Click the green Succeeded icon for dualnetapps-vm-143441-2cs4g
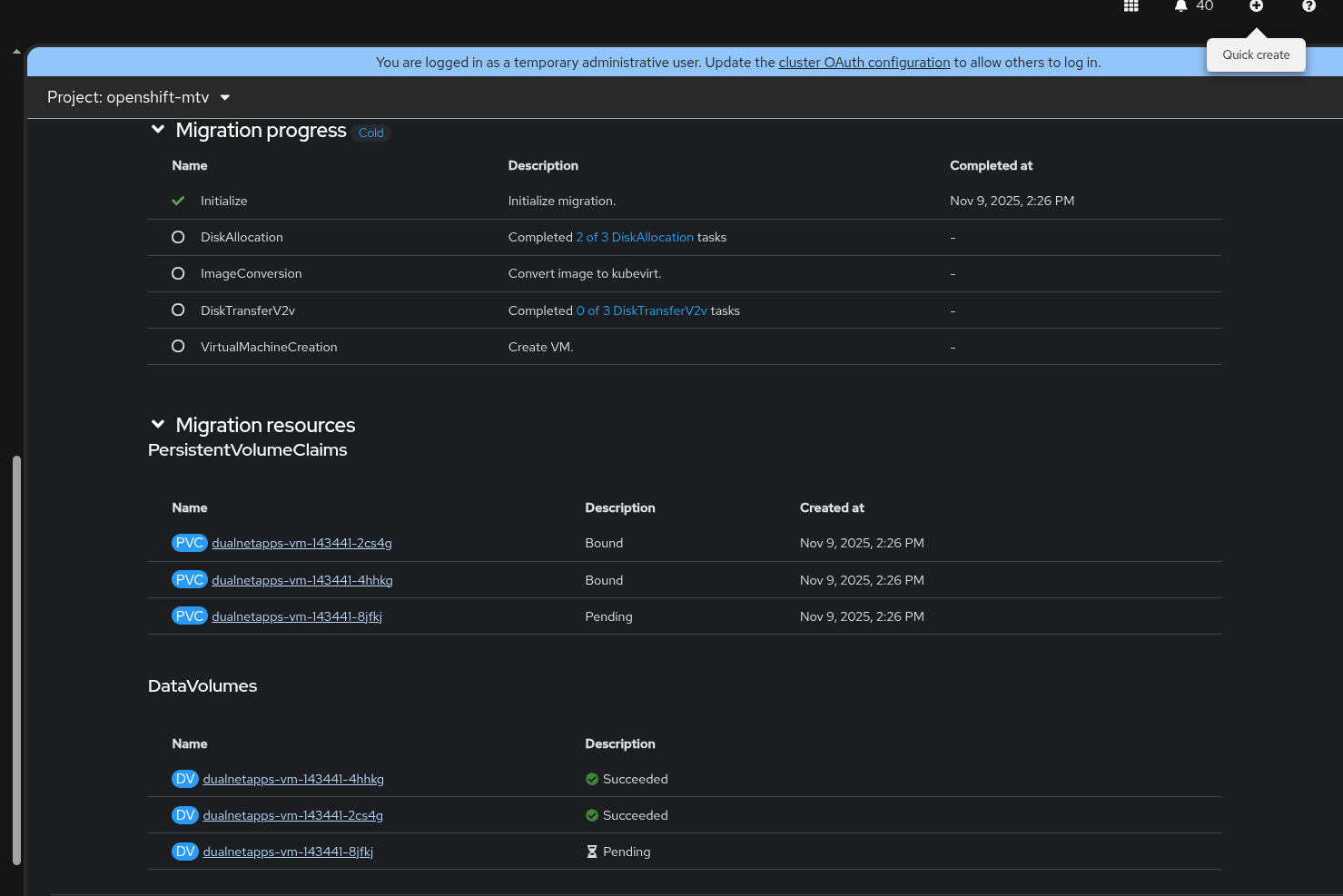1343x896 pixels. 592,815
